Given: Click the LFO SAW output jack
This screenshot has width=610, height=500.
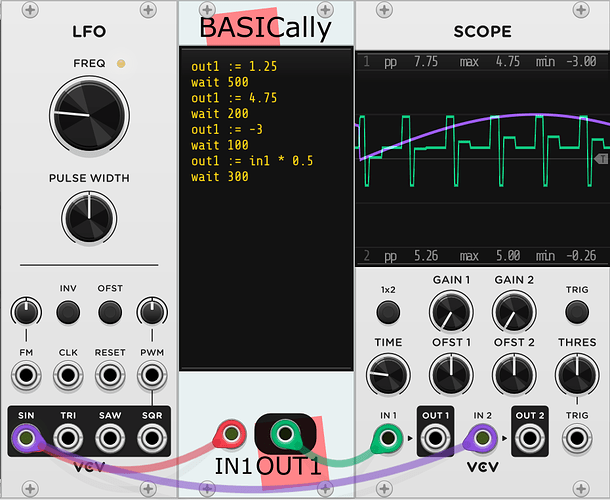Looking at the screenshot, I should (110, 438).
